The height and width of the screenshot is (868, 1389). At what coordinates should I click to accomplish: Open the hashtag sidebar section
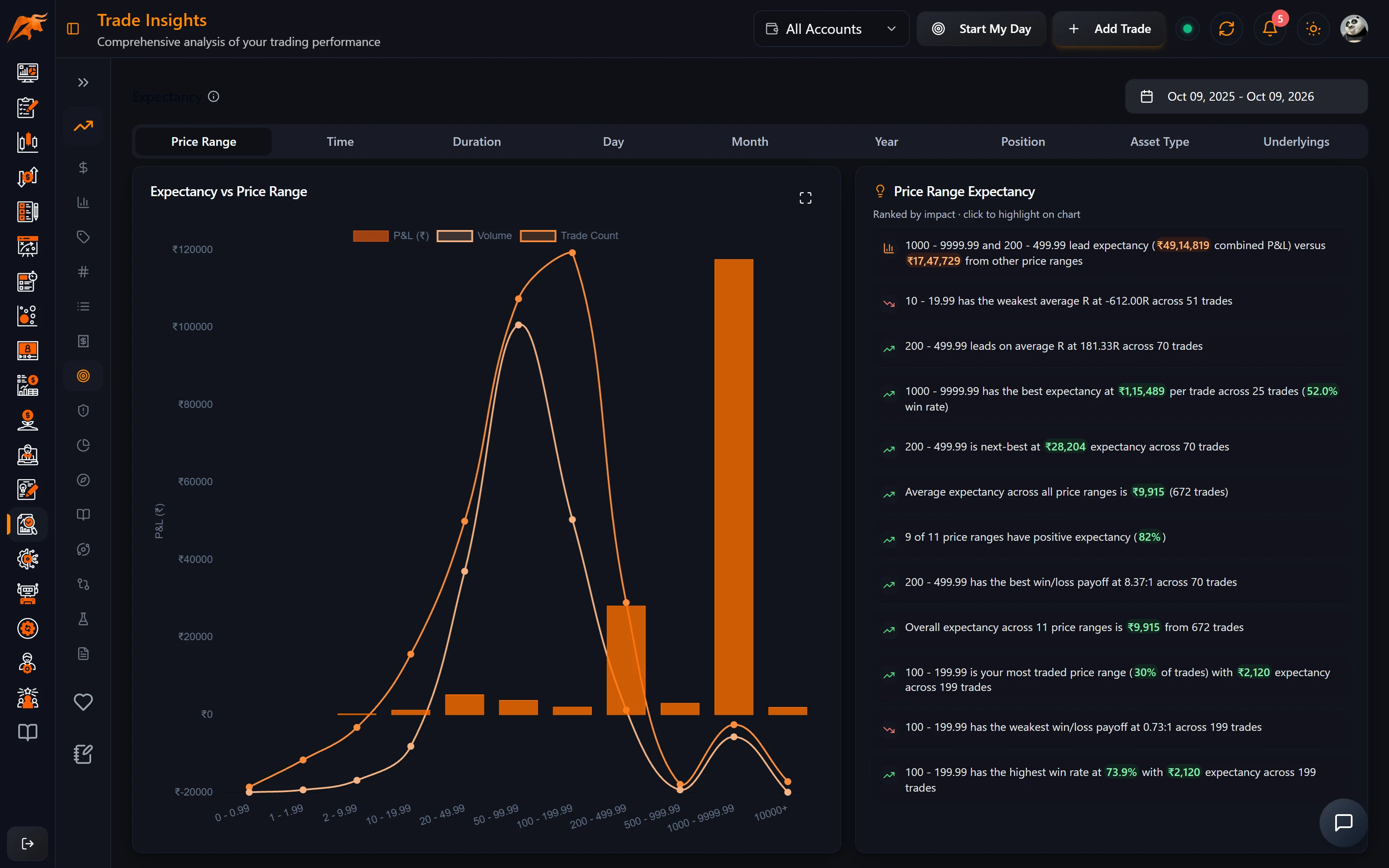tap(83, 272)
